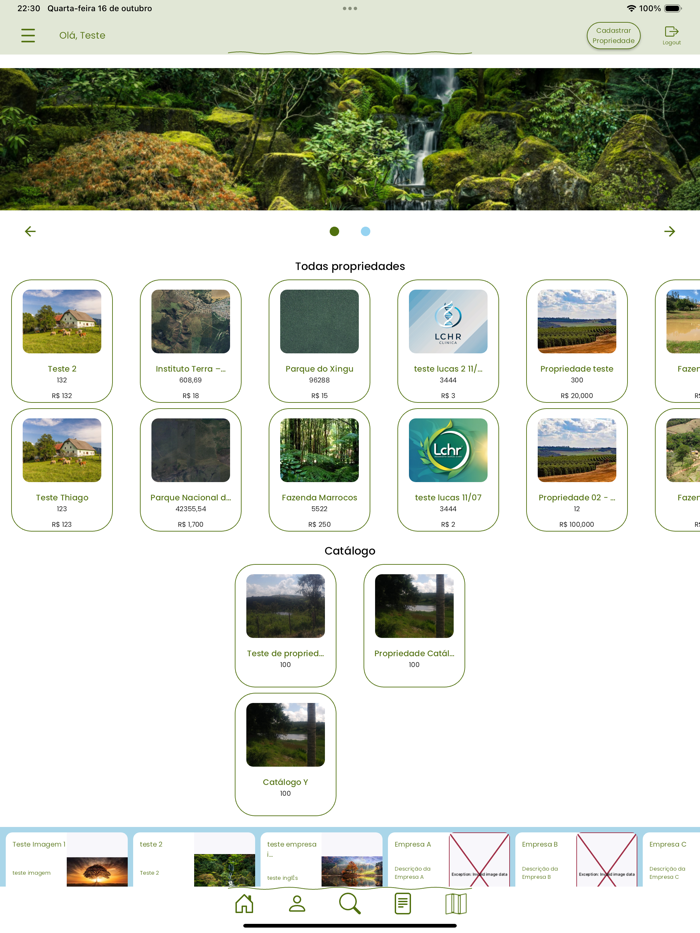Tap the battery status icon
This screenshot has width=700, height=933.
pyautogui.click(x=673, y=8)
